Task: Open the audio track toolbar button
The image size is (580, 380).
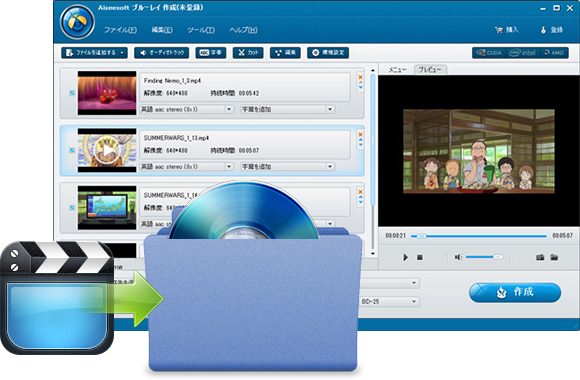Action: pos(162,53)
